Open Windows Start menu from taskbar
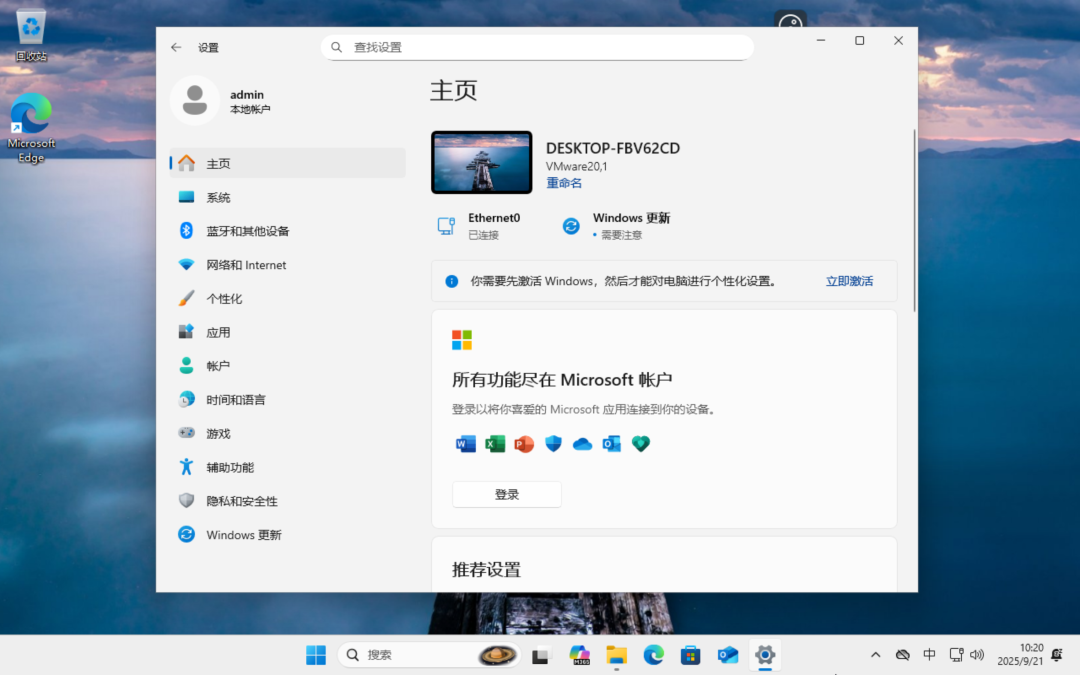Viewport: 1080px width, 675px height. point(316,655)
